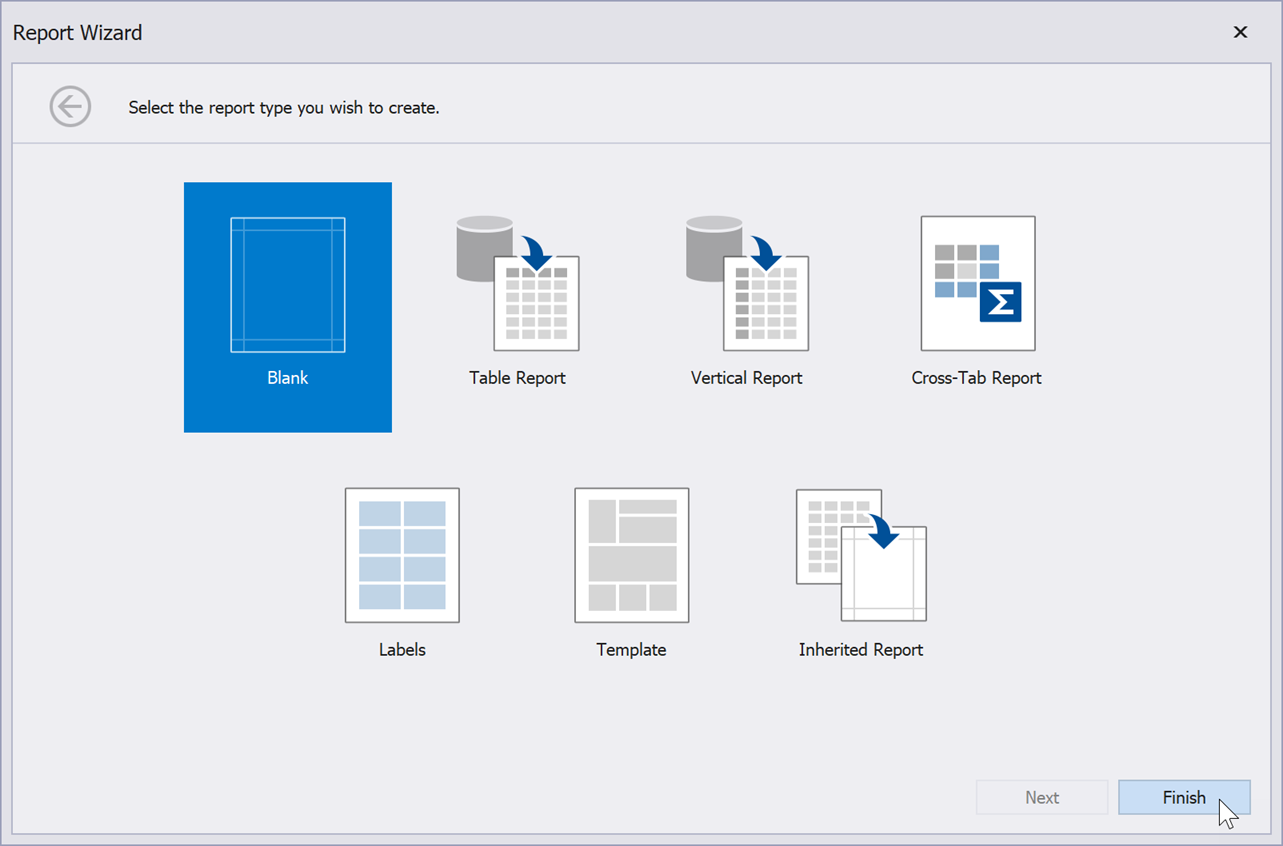
Task: Click the back navigation arrow
Action: pyautogui.click(x=70, y=106)
